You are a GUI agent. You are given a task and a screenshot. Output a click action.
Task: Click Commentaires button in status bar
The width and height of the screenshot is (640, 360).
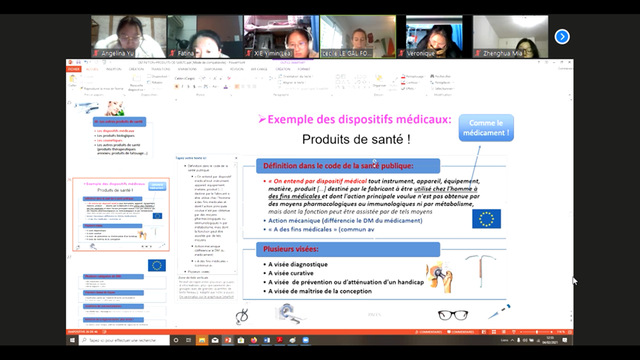(460, 332)
